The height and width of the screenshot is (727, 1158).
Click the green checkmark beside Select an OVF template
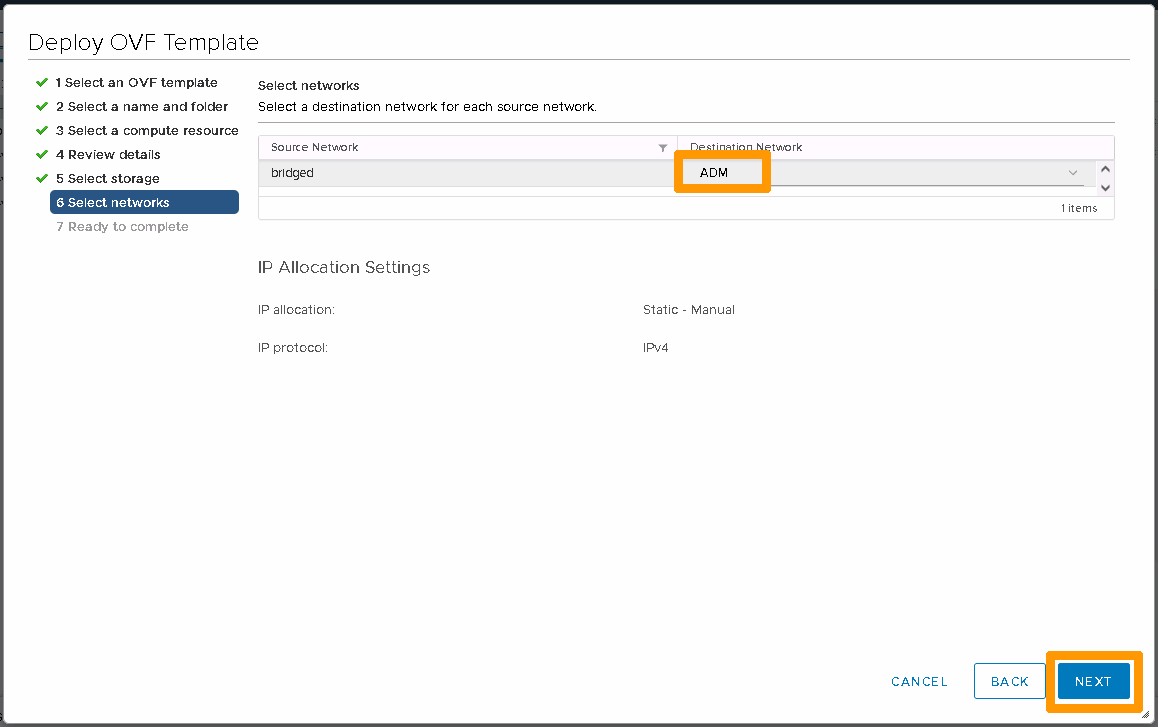[x=42, y=82]
